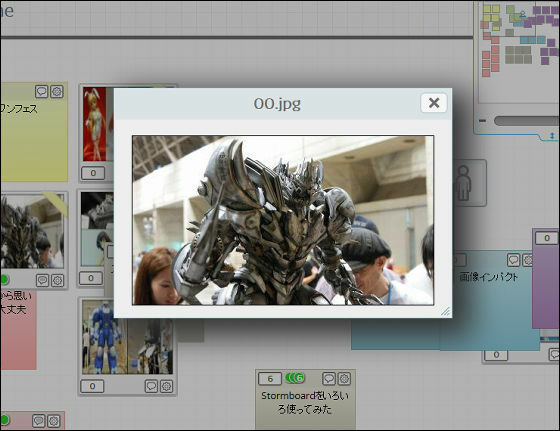Click the 00.jpg dialog title
The width and height of the screenshot is (560, 431).
pos(277,104)
